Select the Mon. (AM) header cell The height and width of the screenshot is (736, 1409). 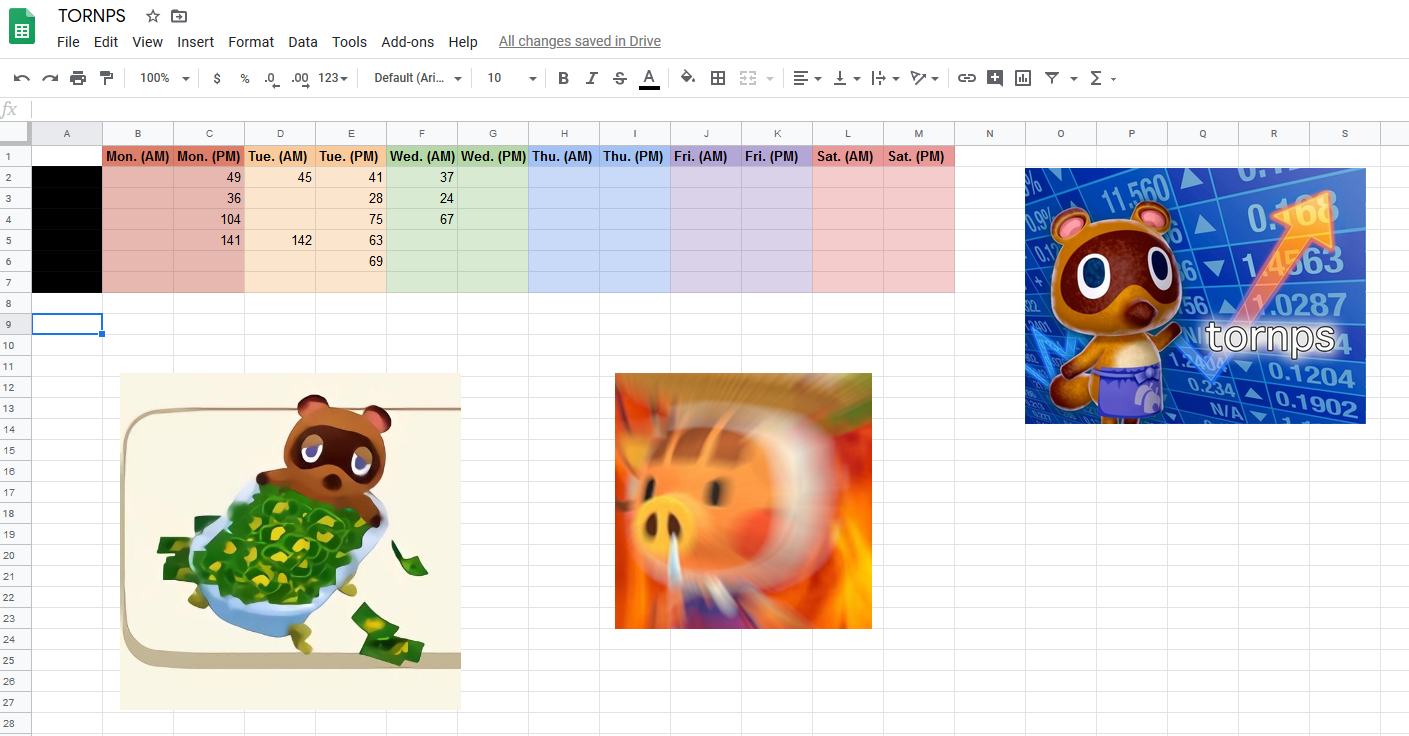pos(138,156)
